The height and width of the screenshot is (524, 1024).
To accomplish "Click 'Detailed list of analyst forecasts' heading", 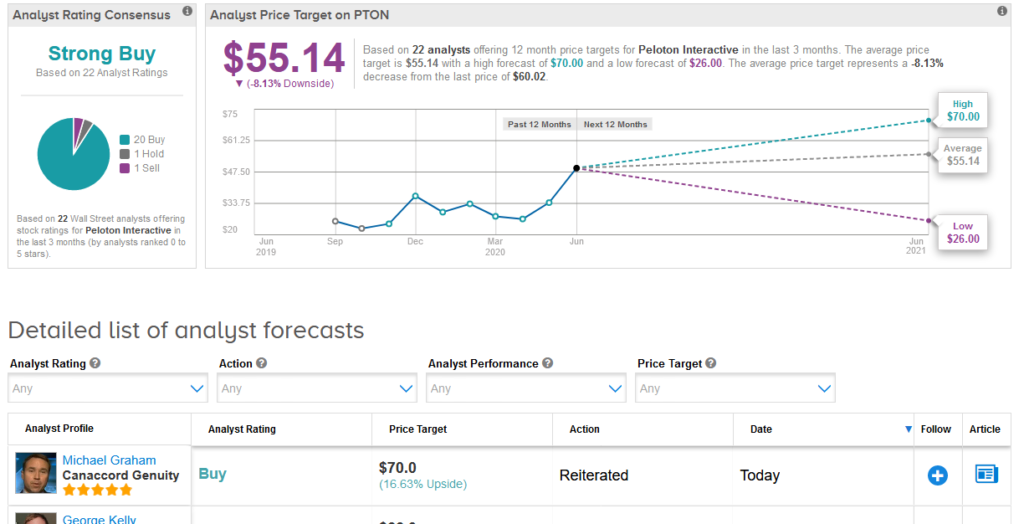I will (186, 331).
